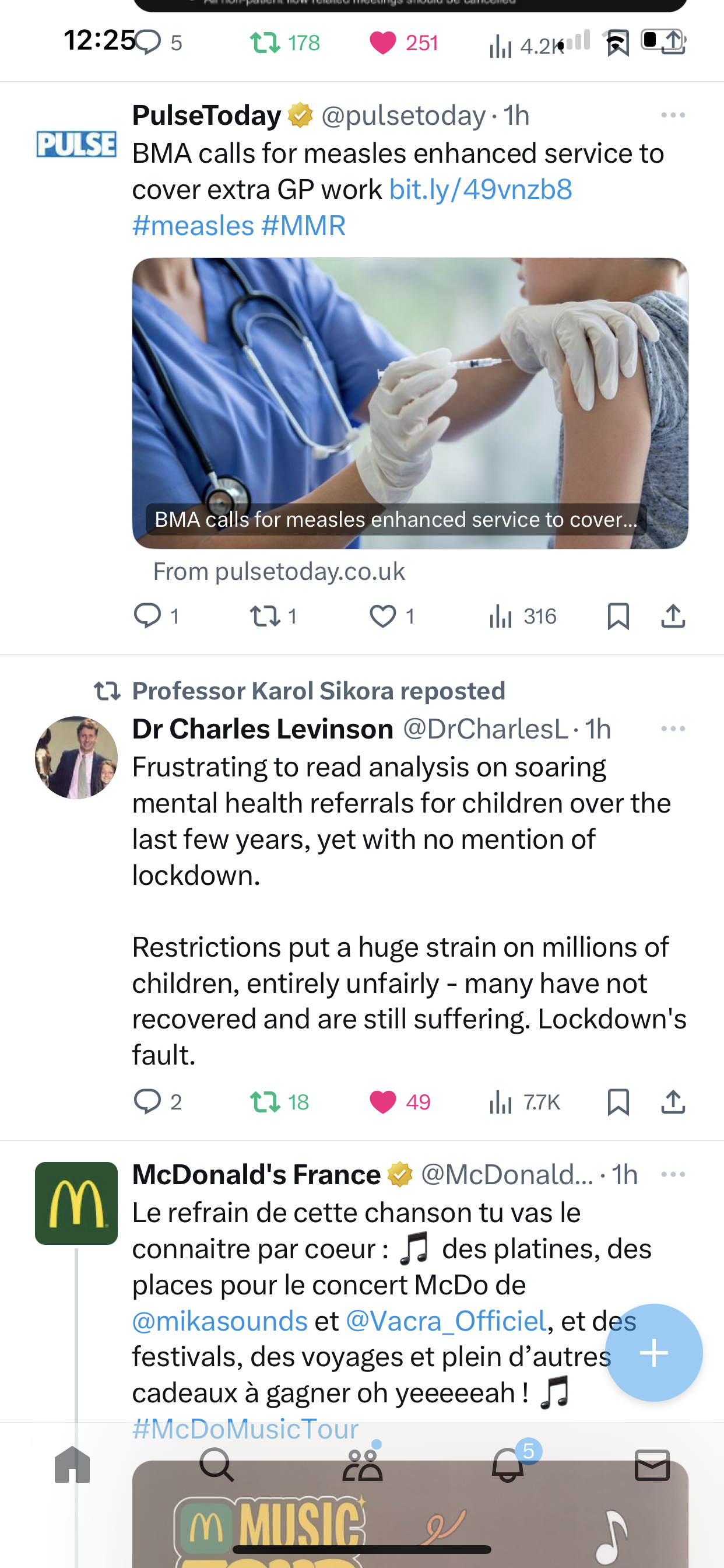Compose a new post with plus button
This screenshot has width=724, height=1568.
click(654, 1353)
